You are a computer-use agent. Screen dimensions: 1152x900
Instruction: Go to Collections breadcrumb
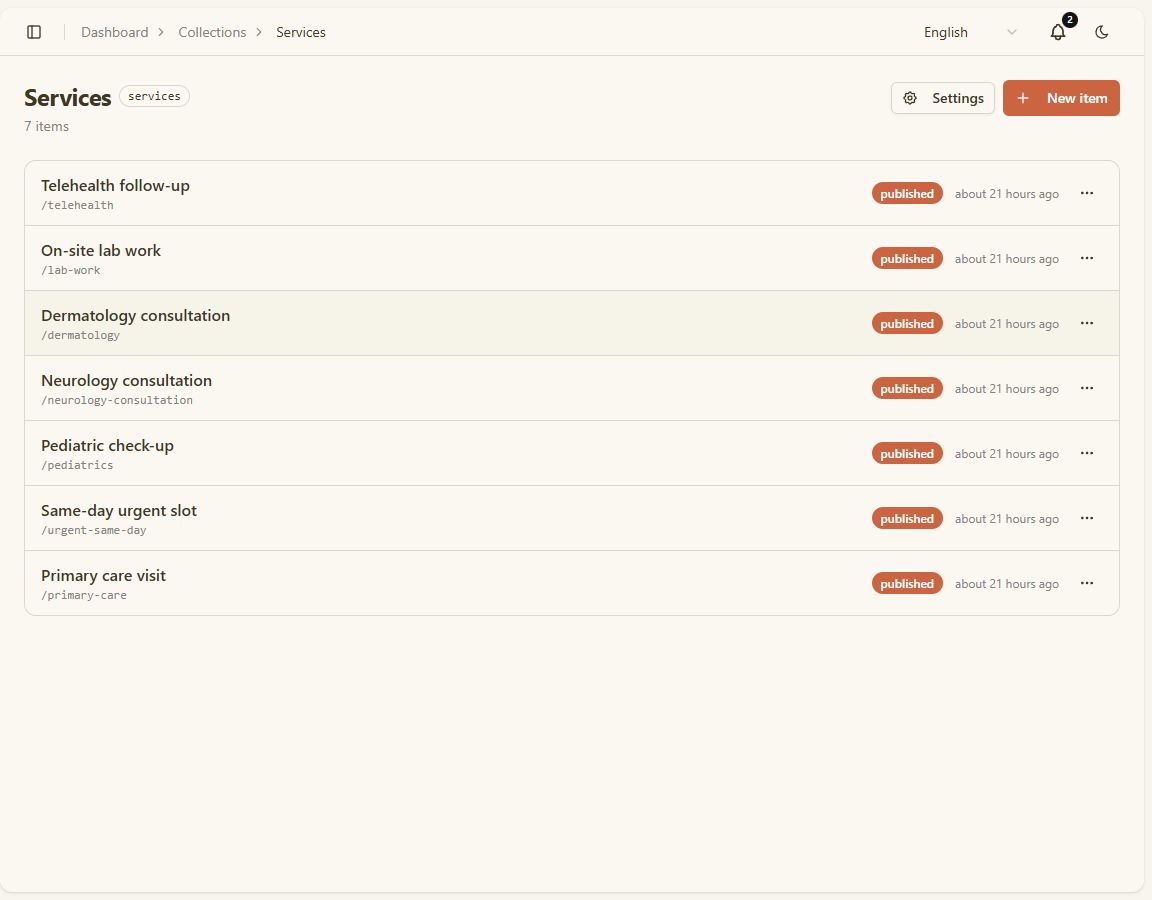[x=212, y=32]
